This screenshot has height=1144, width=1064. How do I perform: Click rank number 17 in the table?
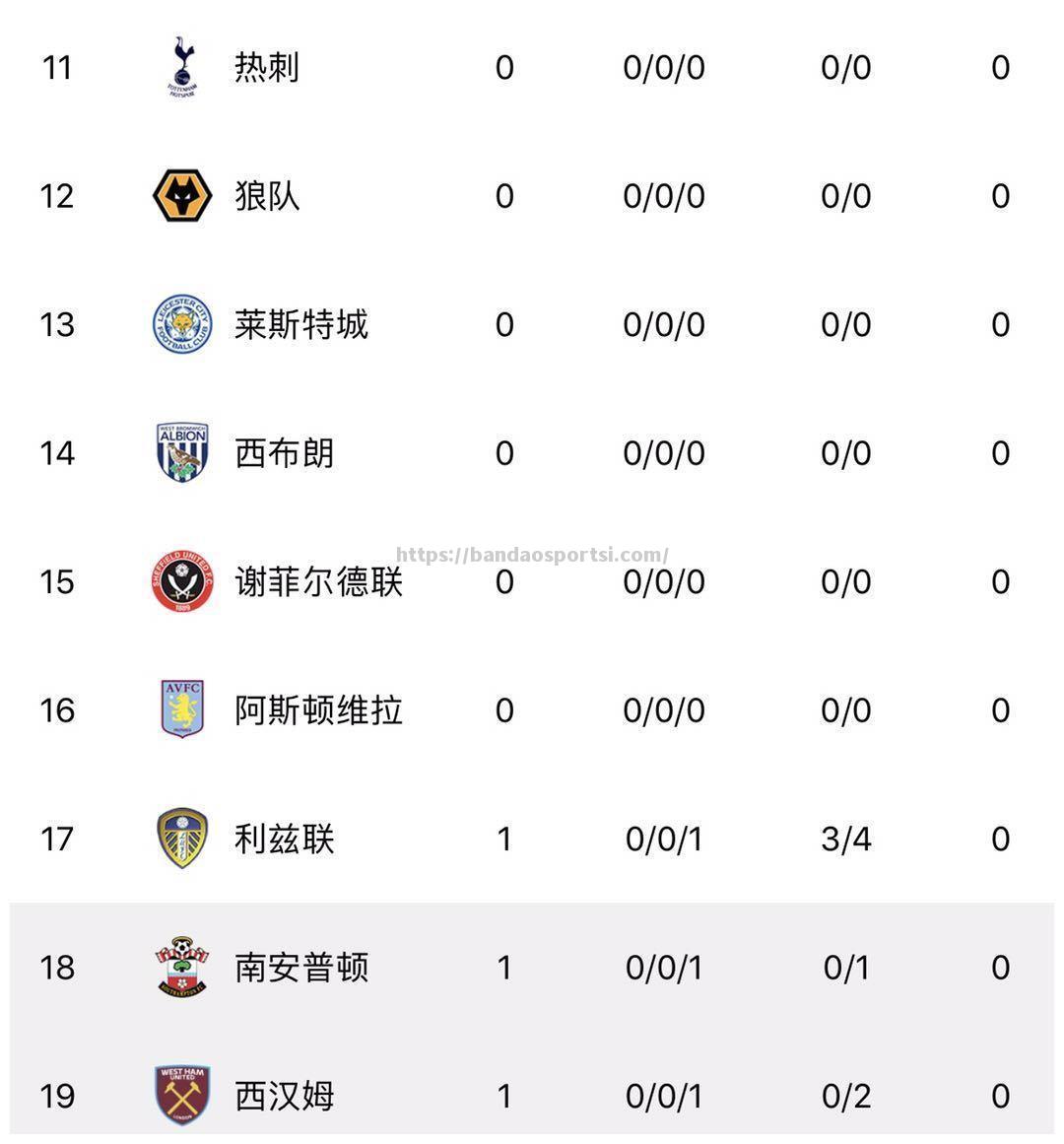point(57,839)
